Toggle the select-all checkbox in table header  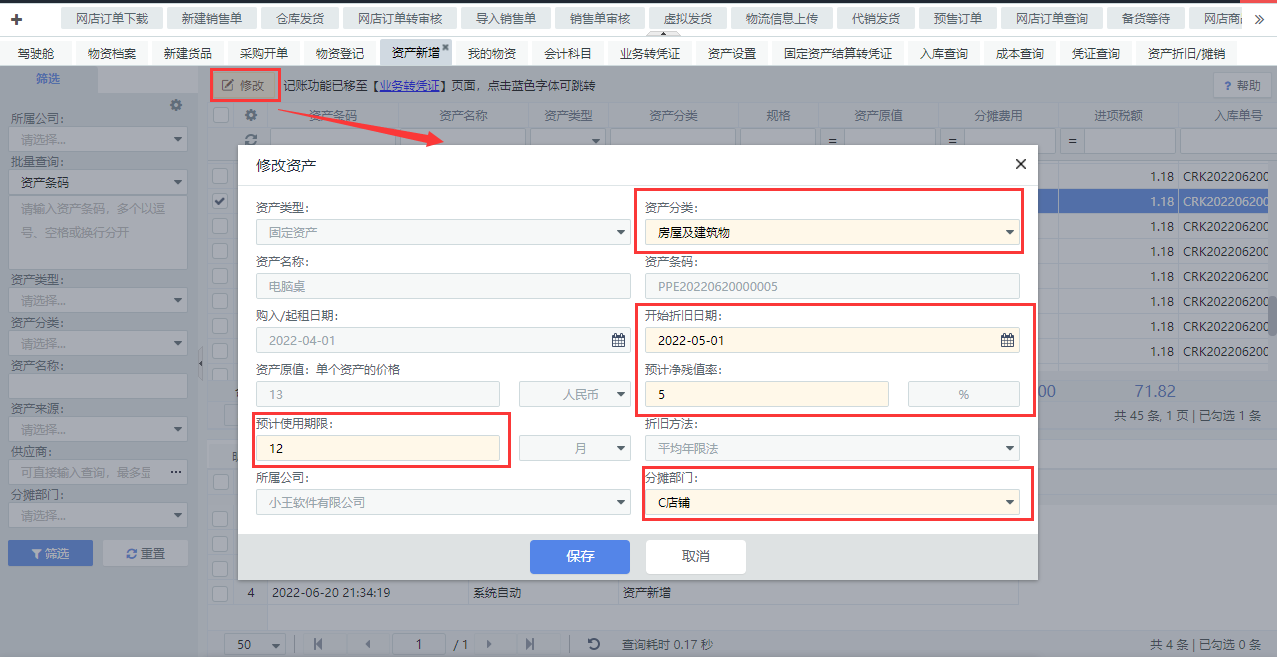[221, 115]
